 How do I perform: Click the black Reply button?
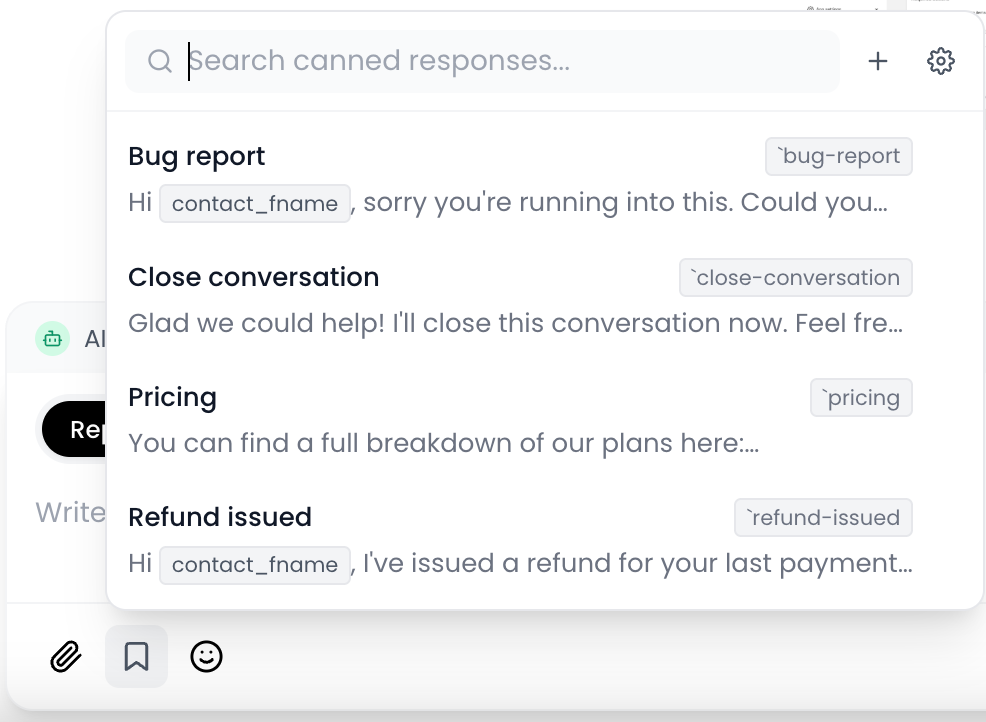[74, 430]
